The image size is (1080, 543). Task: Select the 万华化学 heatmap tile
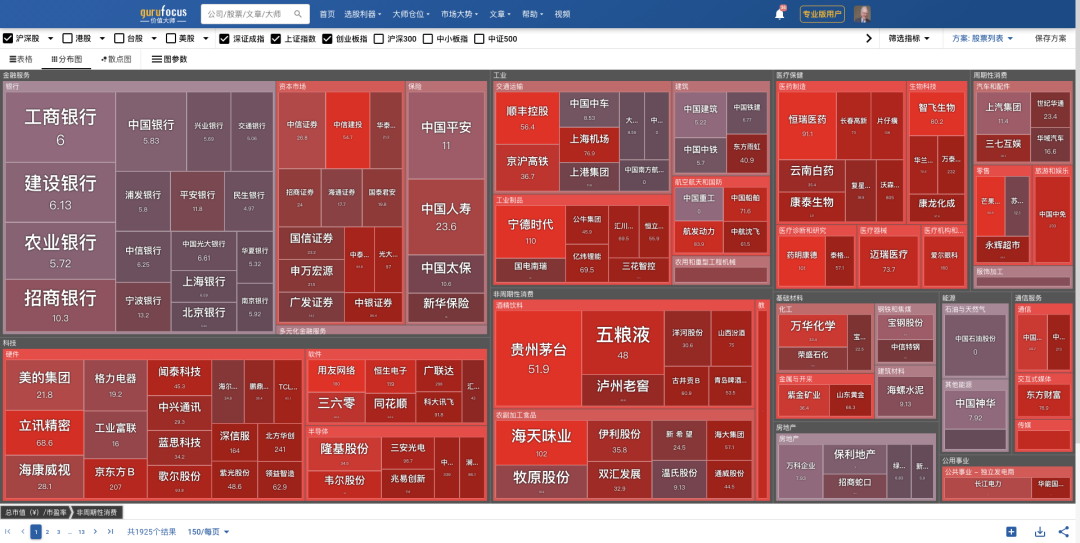pyautogui.click(x=813, y=331)
